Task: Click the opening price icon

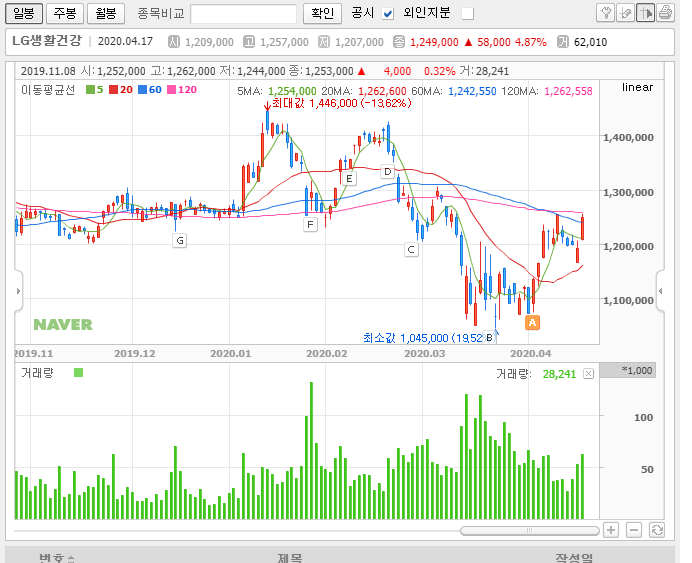Action: pyautogui.click(x=174, y=42)
